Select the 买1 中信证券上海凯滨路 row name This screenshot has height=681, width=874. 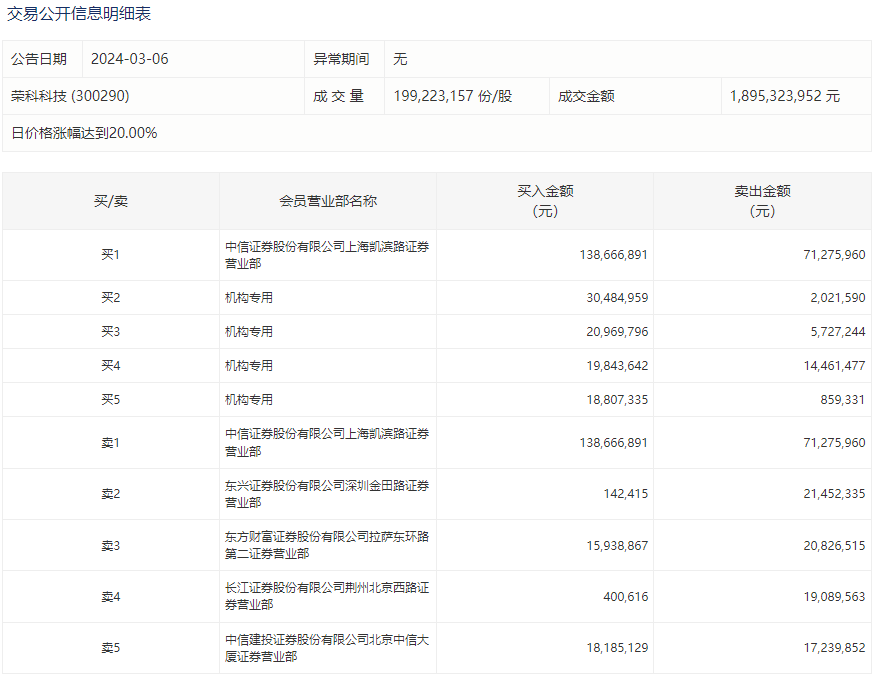point(327,255)
